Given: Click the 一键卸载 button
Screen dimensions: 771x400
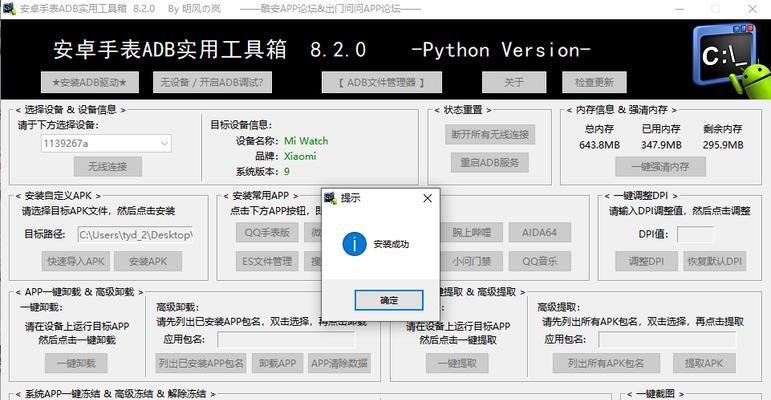Looking at the screenshot, I should [76, 364].
